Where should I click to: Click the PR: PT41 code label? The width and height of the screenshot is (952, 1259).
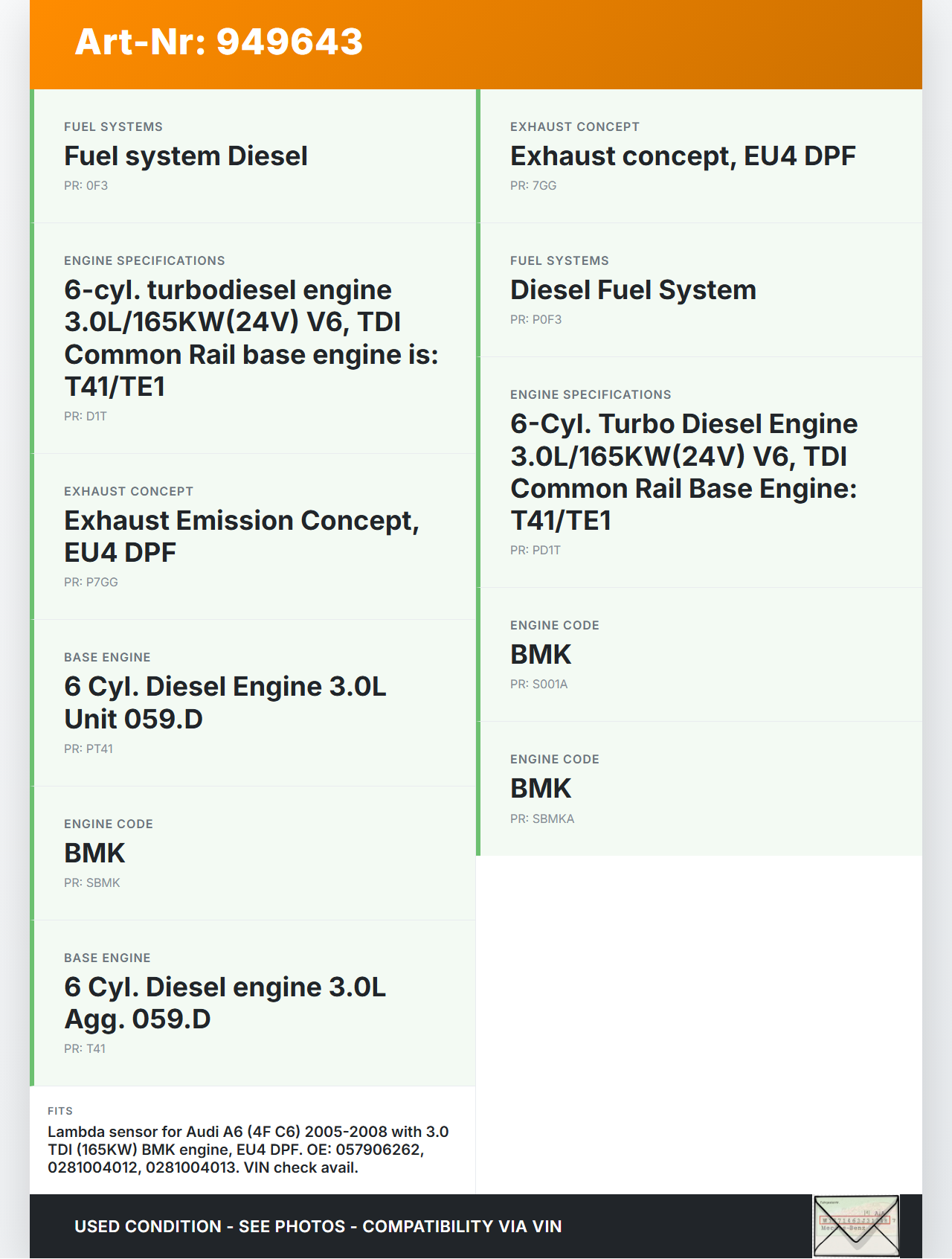coord(88,749)
